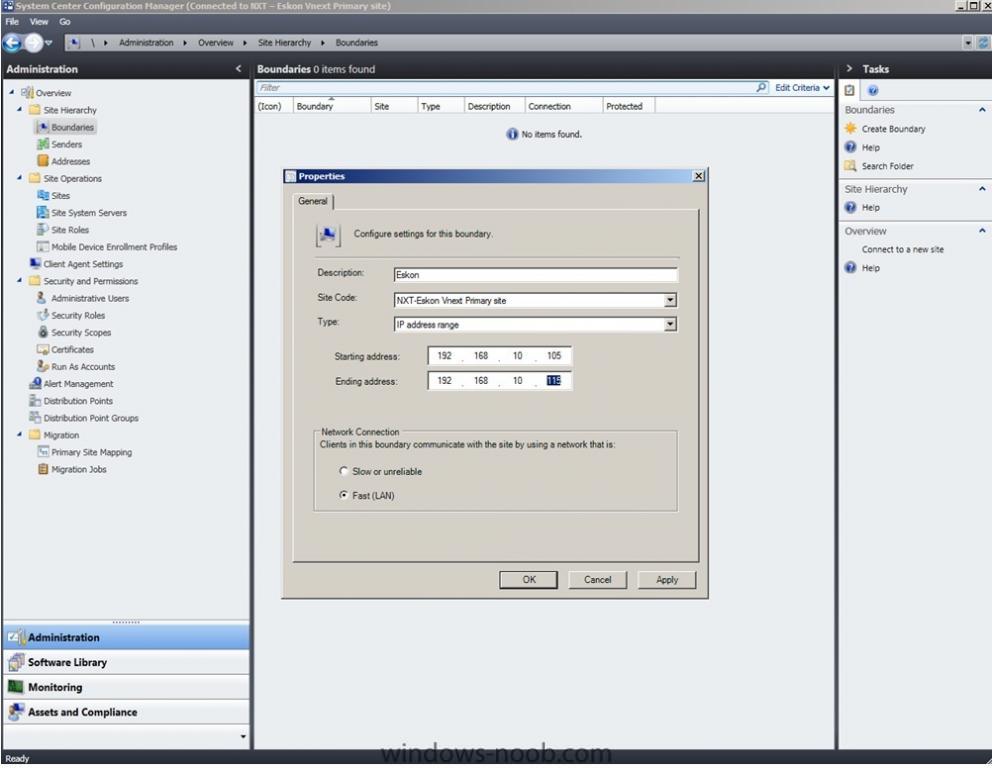Click the search magnifier in Filter box
992x768 pixels.
tap(761, 87)
